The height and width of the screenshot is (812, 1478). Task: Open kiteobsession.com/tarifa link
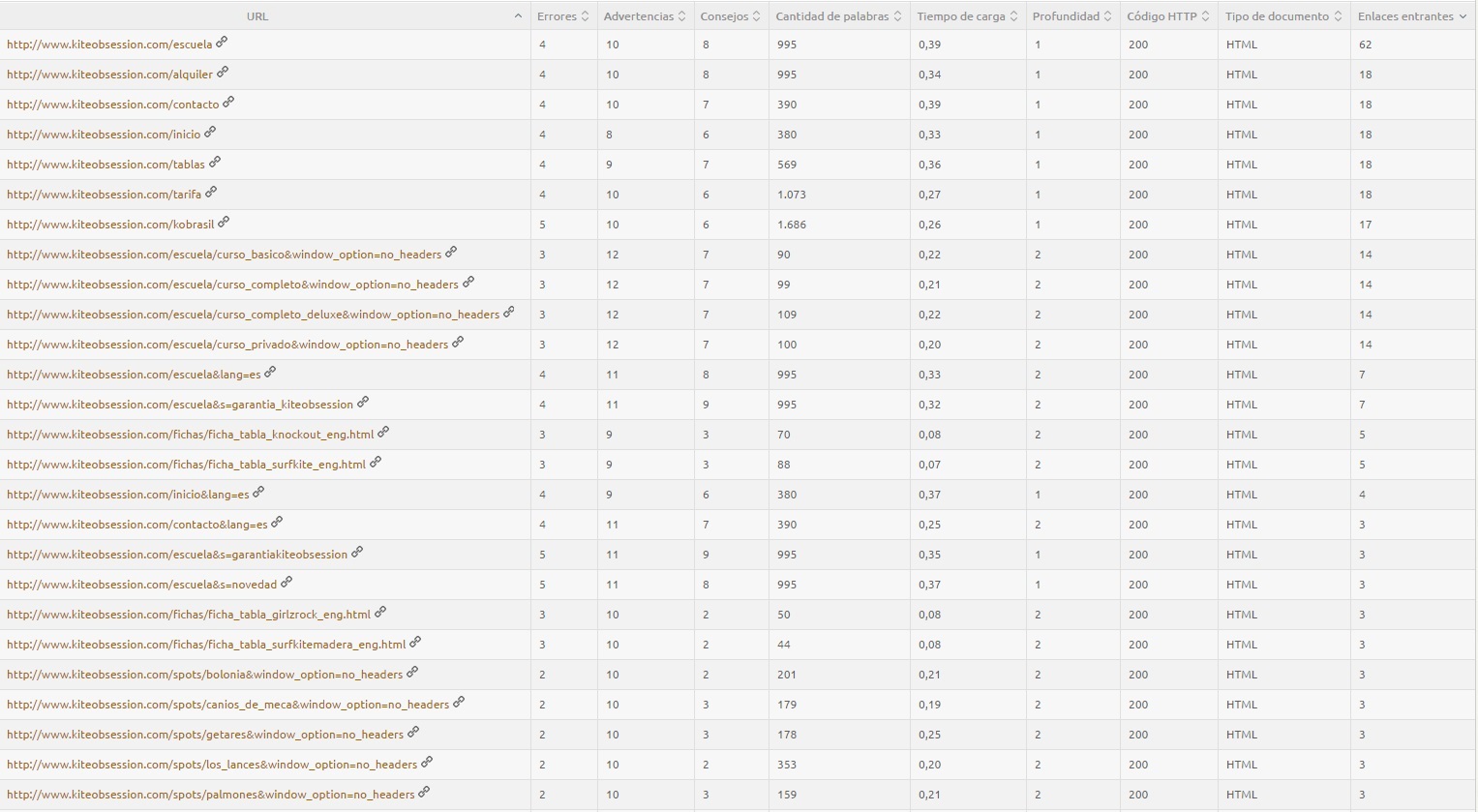[104, 195]
